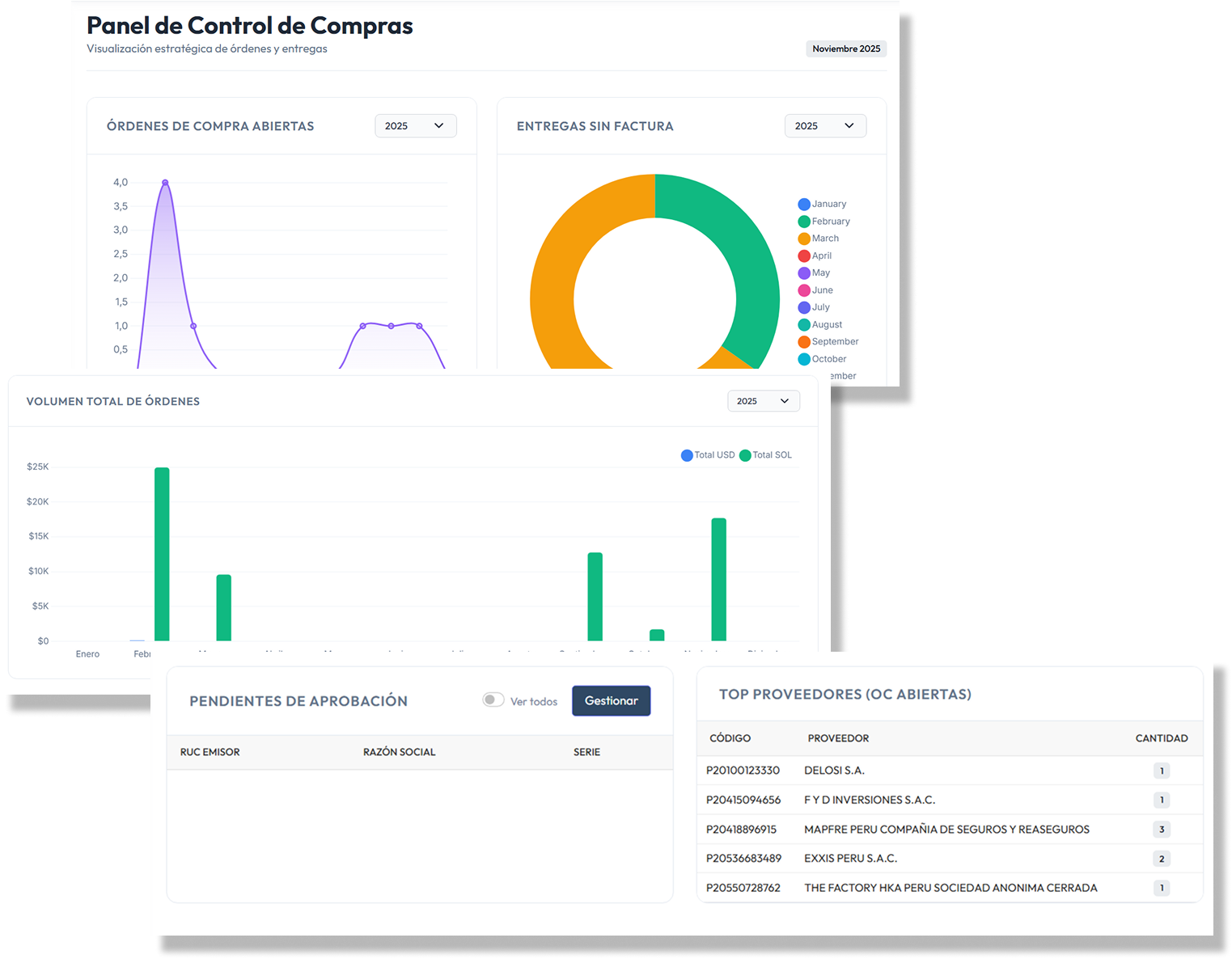Click the RAZÓN SOCIAL column header
Image resolution: width=1232 pixels, height=959 pixels.
tap(399, 752)
